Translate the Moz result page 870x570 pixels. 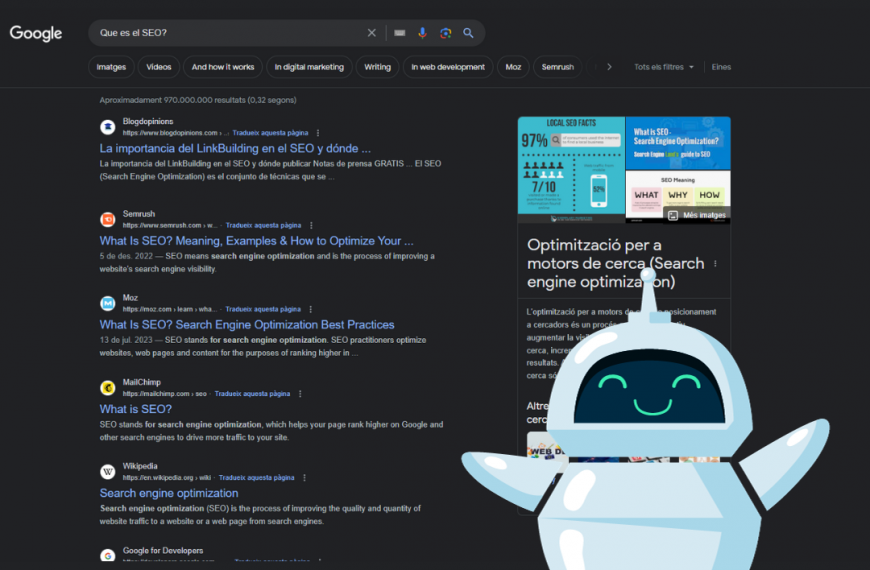pos(263,309)
